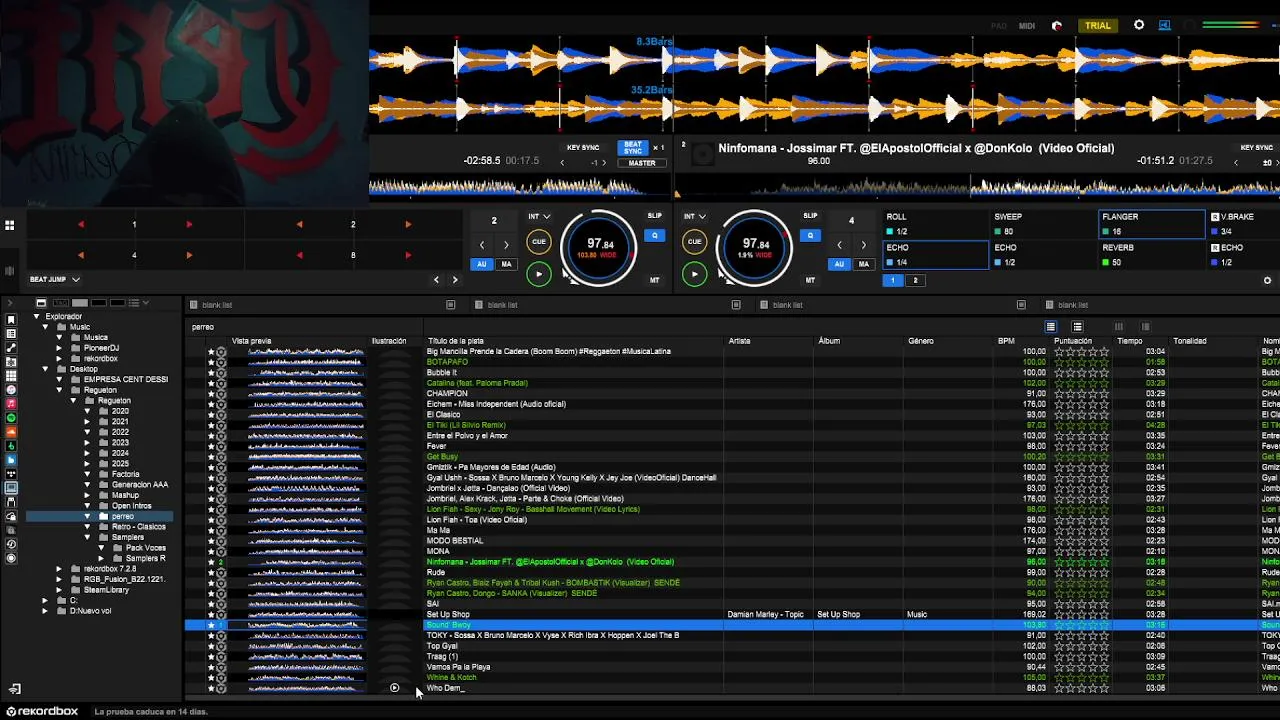Open the iTunes library icon in the sidebar

click(x=11, y=390)
